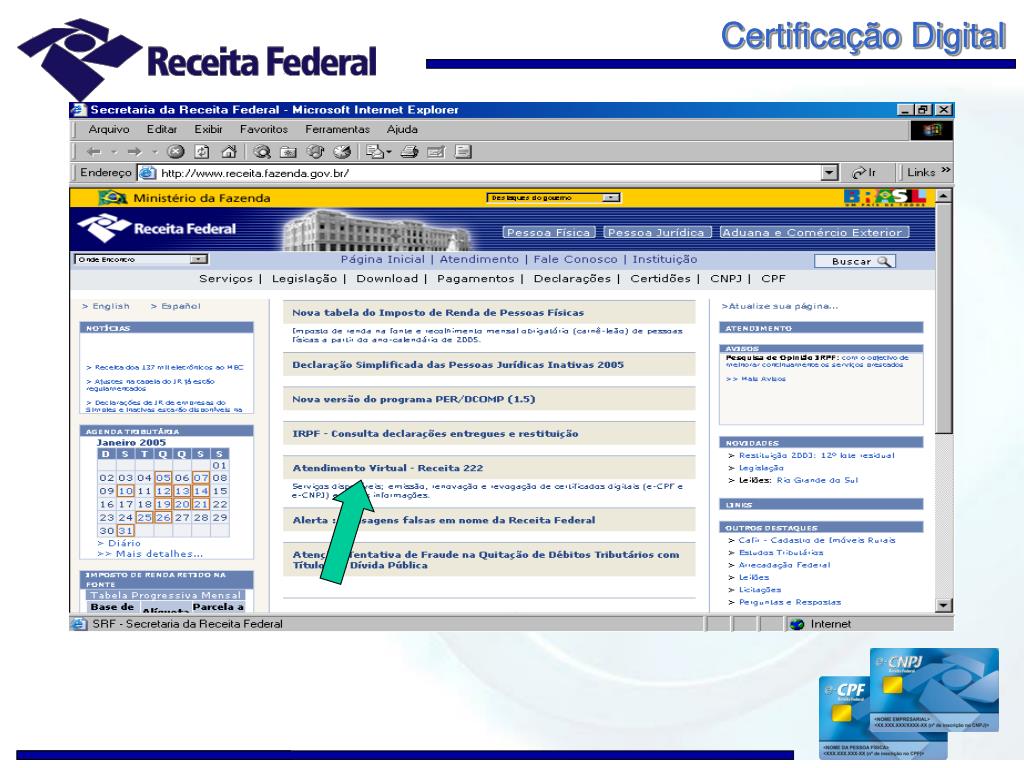Click the browser Forward arrow
This screenshot has height=768, width=1024.
click(135, 152)
